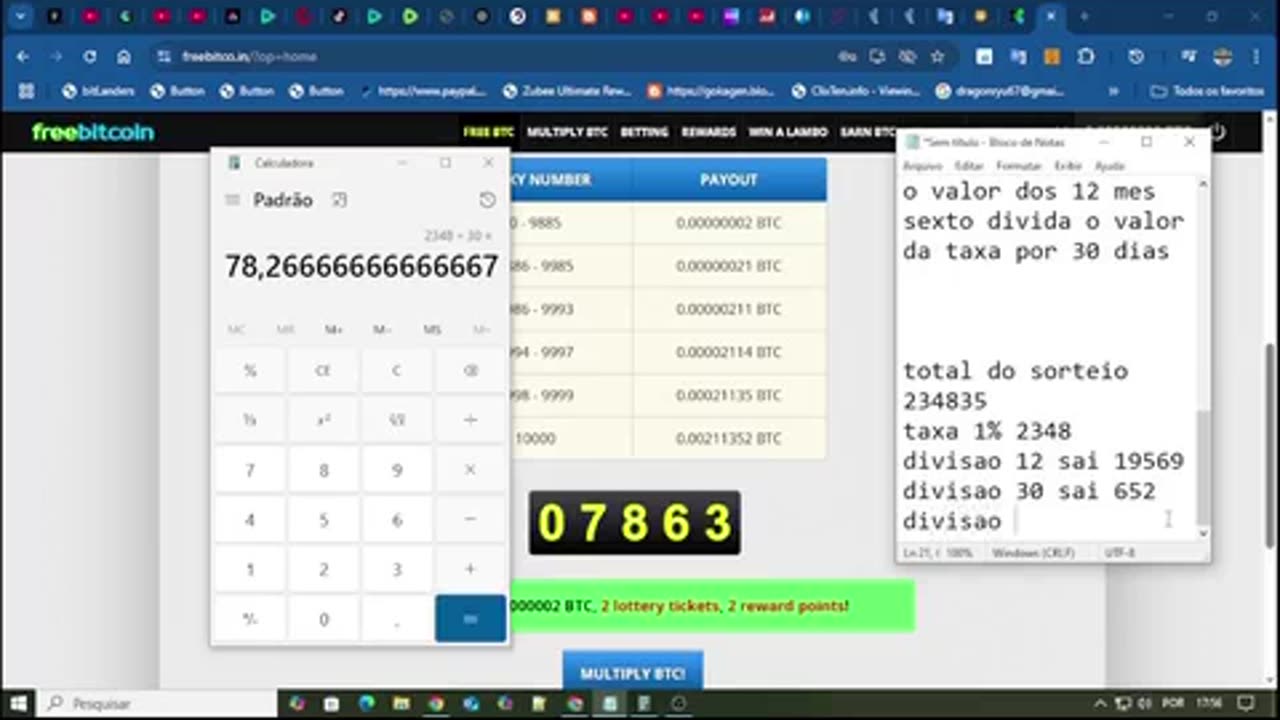
Task: Click digit 9 in Calculator
Action: 397,470
